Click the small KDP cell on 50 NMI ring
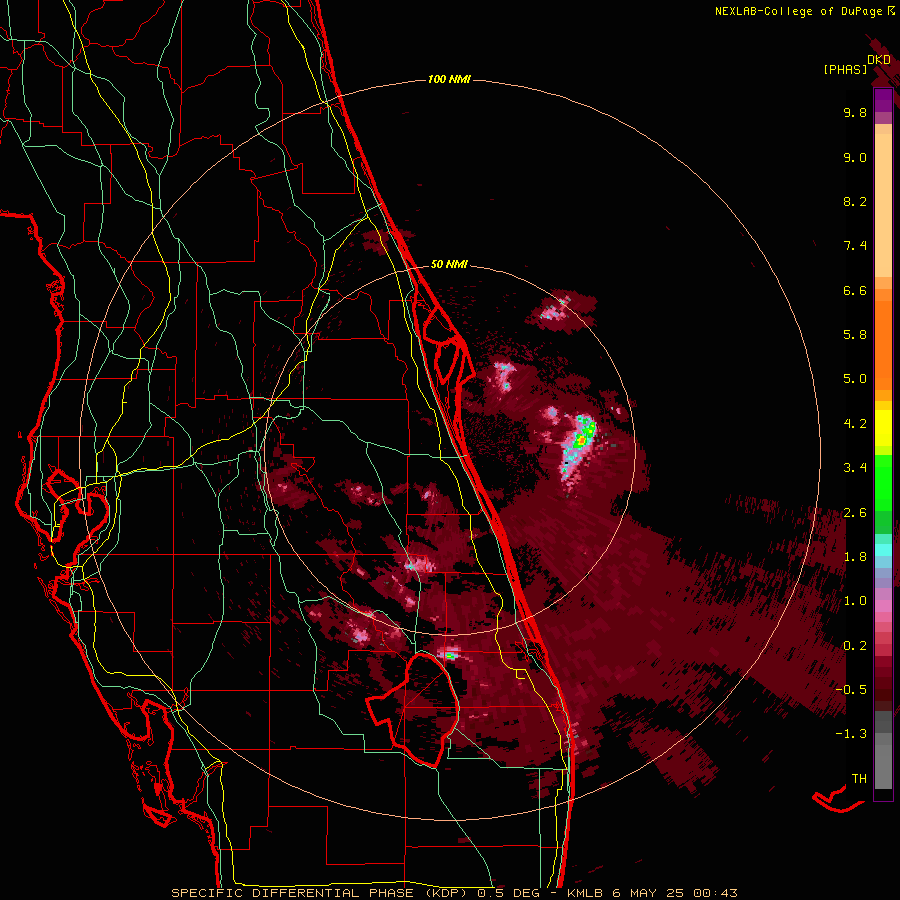The width and height of the screenshot is (900, 900). tap(560, 310)
